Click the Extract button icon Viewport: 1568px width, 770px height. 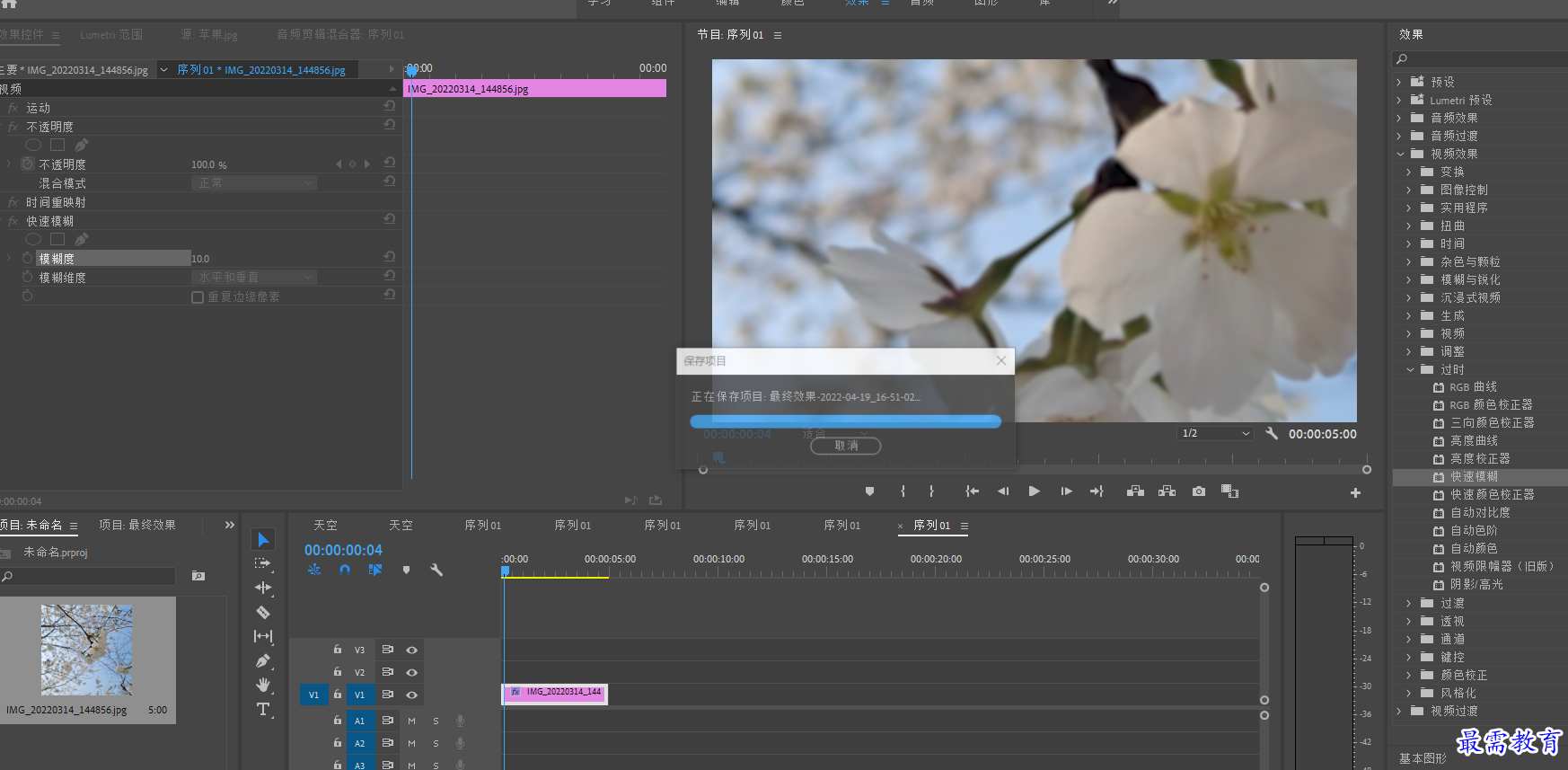click(x=1167, y=491)
